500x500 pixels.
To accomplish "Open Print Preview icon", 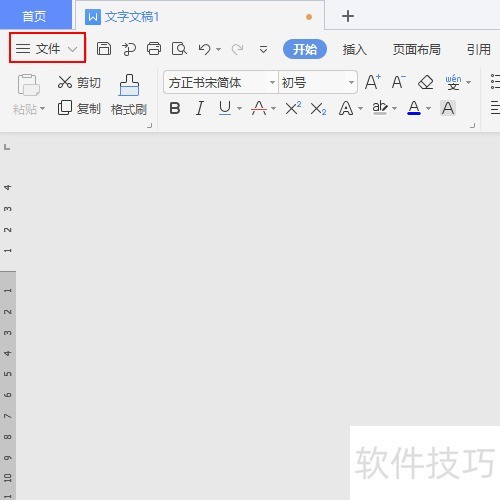I will pyautogui.click(x=179, y=49).
